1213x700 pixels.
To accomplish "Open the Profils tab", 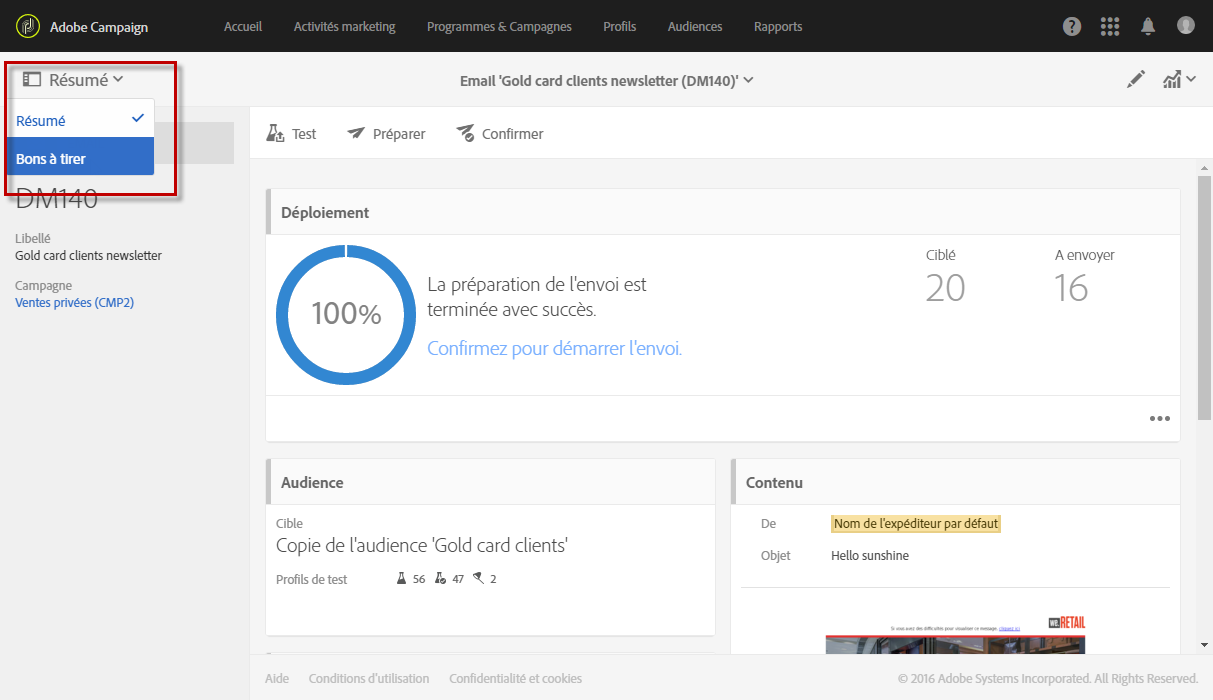I will (x=620, y=27).
